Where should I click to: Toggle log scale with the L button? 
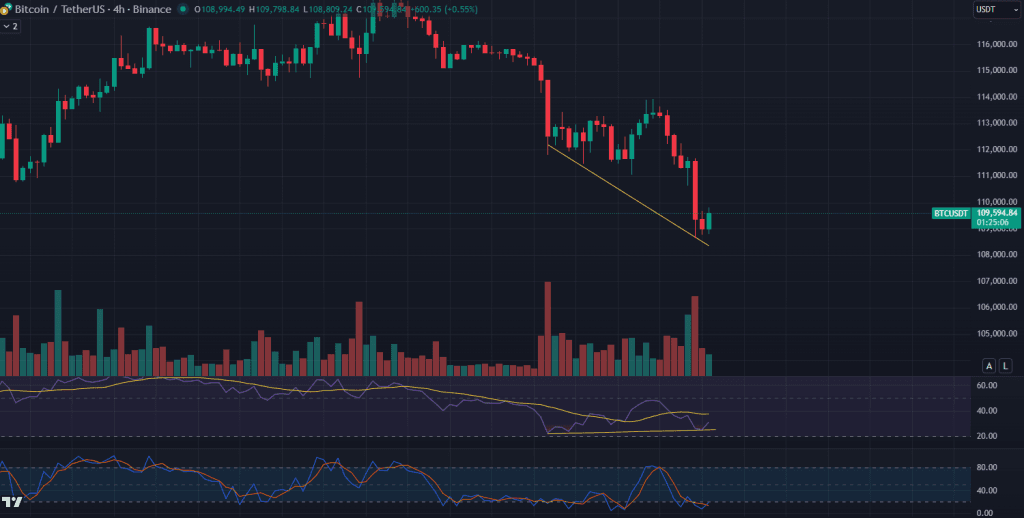[x=1005, y=365]
